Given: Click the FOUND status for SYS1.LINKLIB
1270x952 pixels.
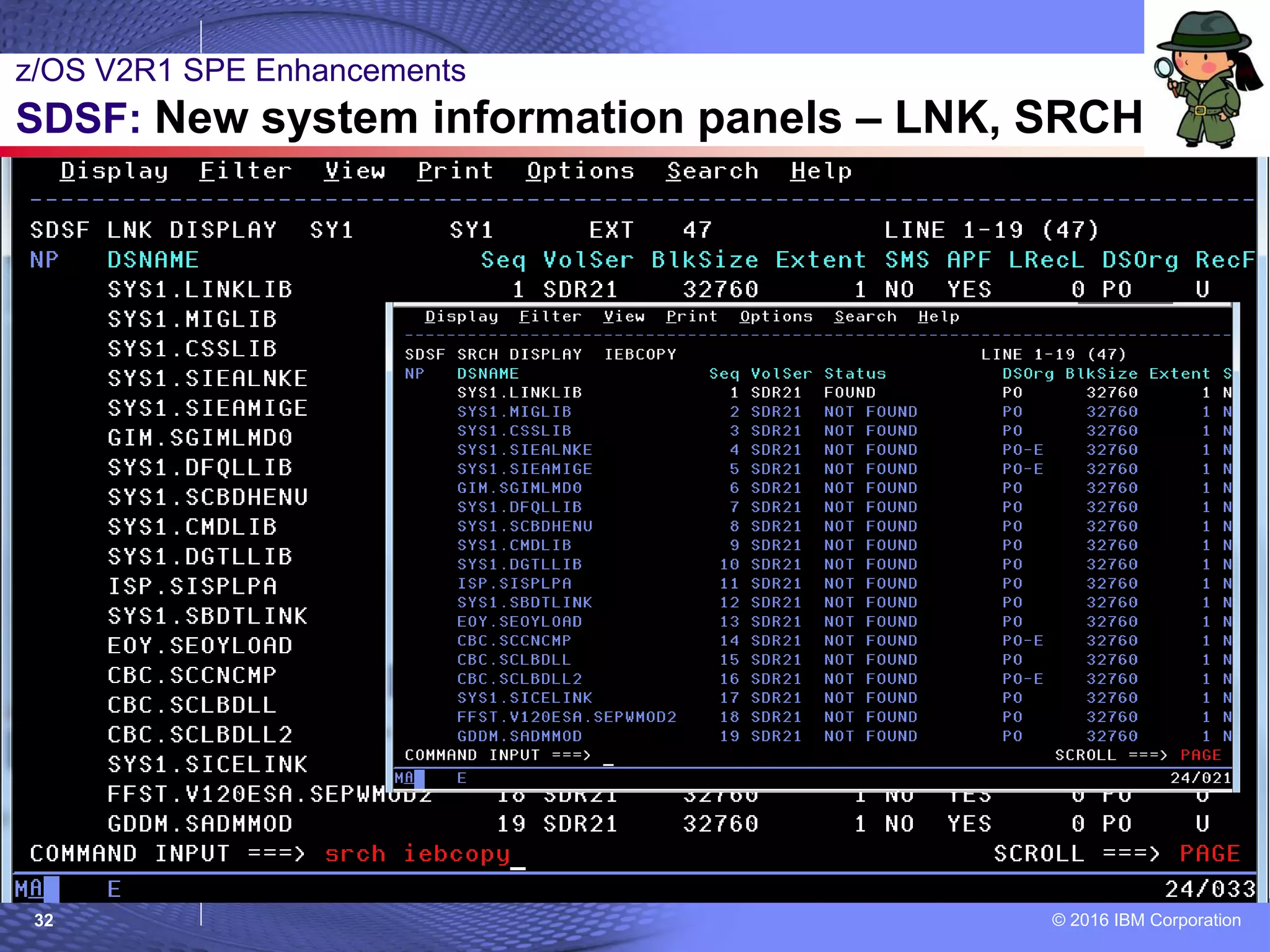Looking at the screenshot, I should (850, 393).
